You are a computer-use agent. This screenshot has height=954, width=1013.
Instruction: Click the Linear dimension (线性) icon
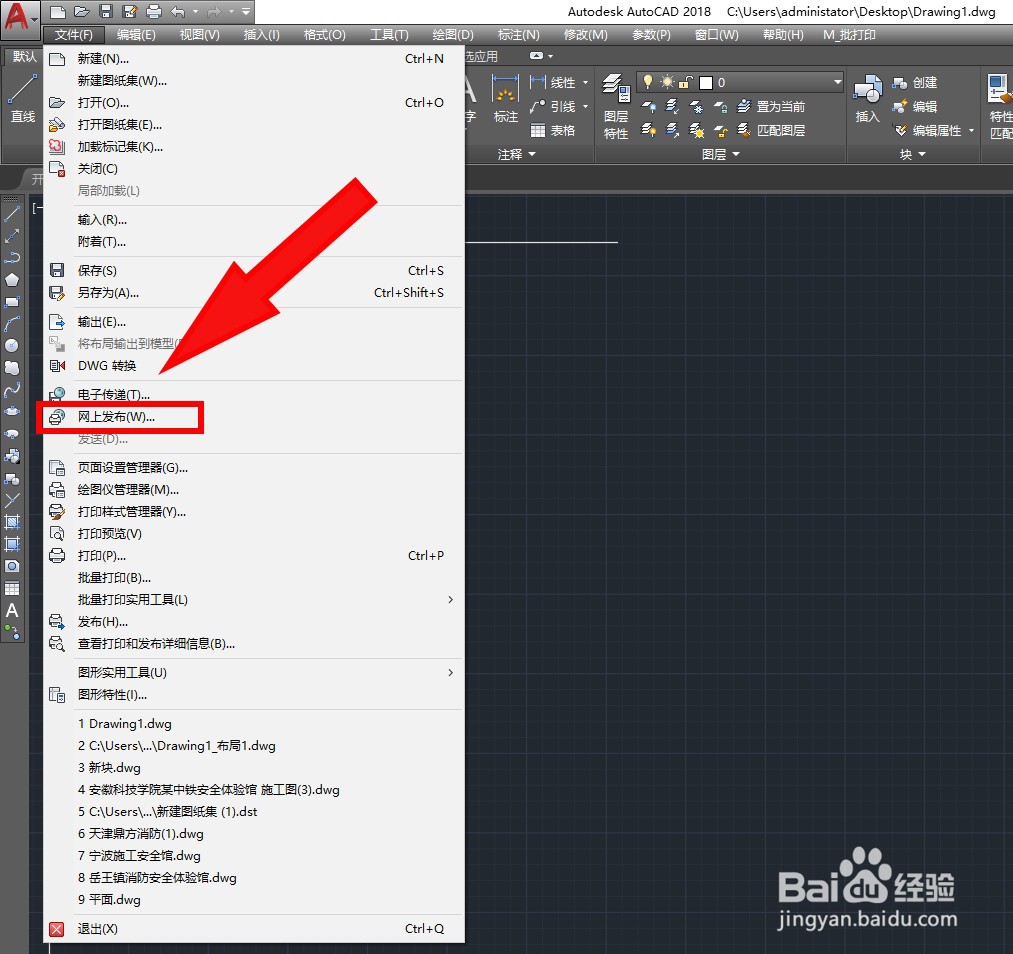[552, 83]
